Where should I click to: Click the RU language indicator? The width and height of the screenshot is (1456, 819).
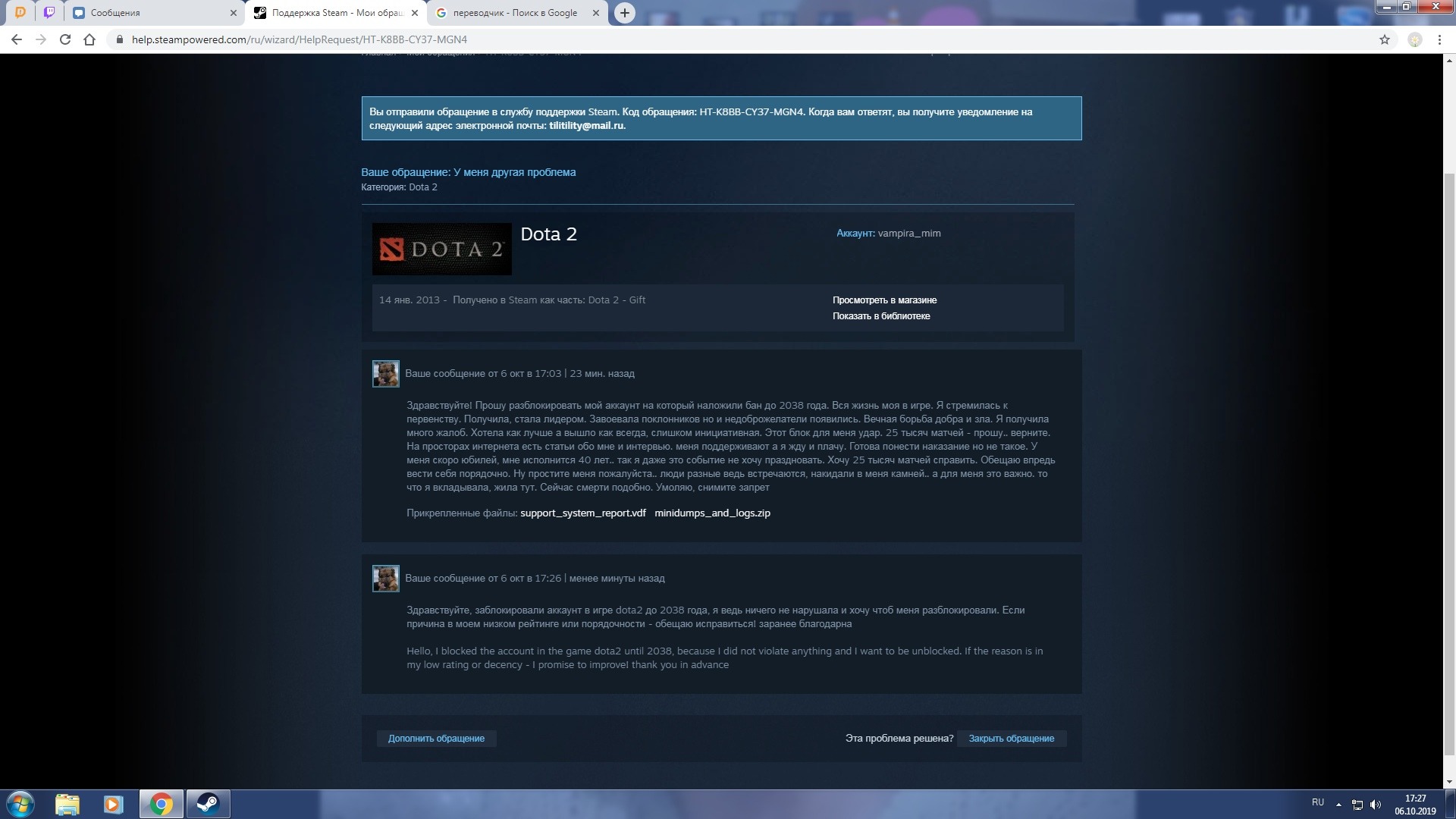(x=1318, y=802)
